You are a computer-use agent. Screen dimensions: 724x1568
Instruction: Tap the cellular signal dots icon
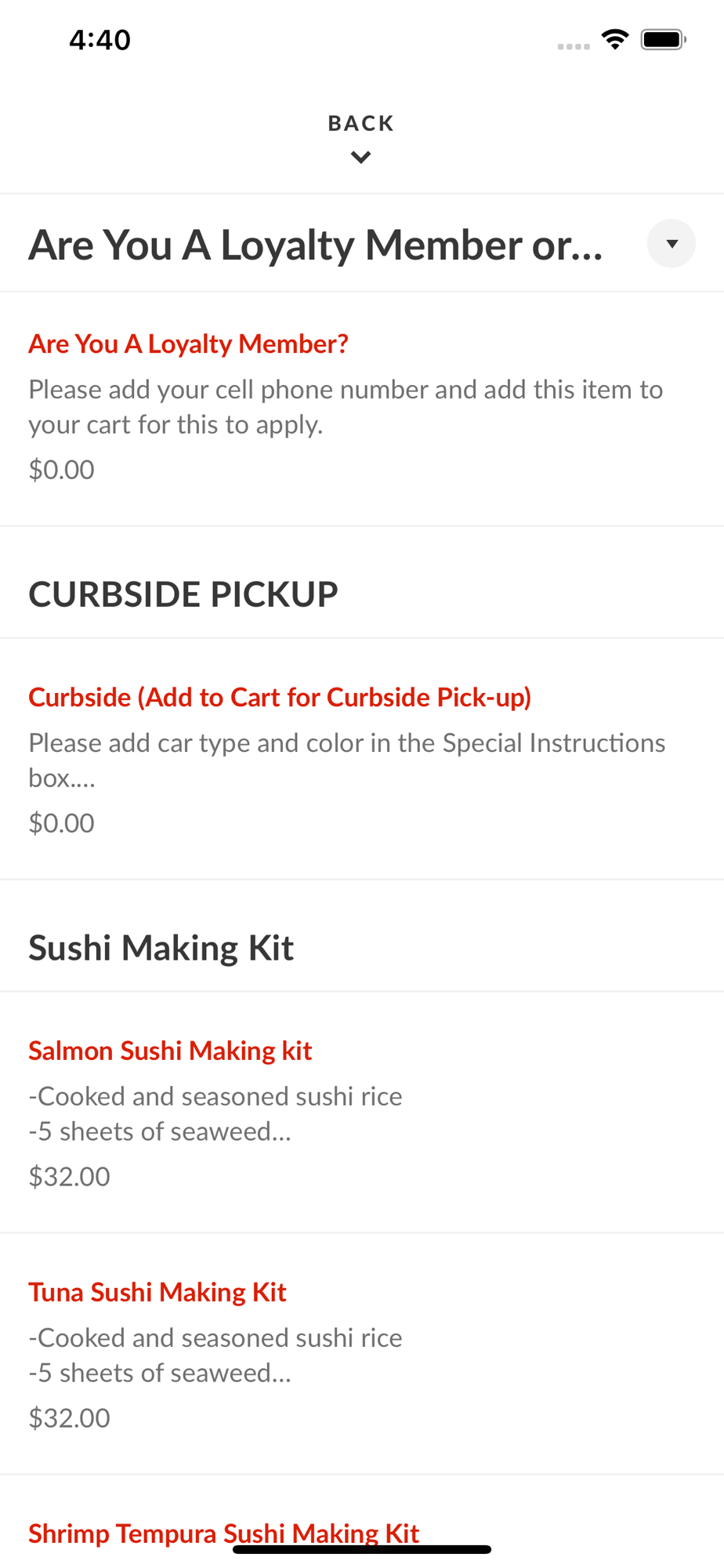click(574, 46)
